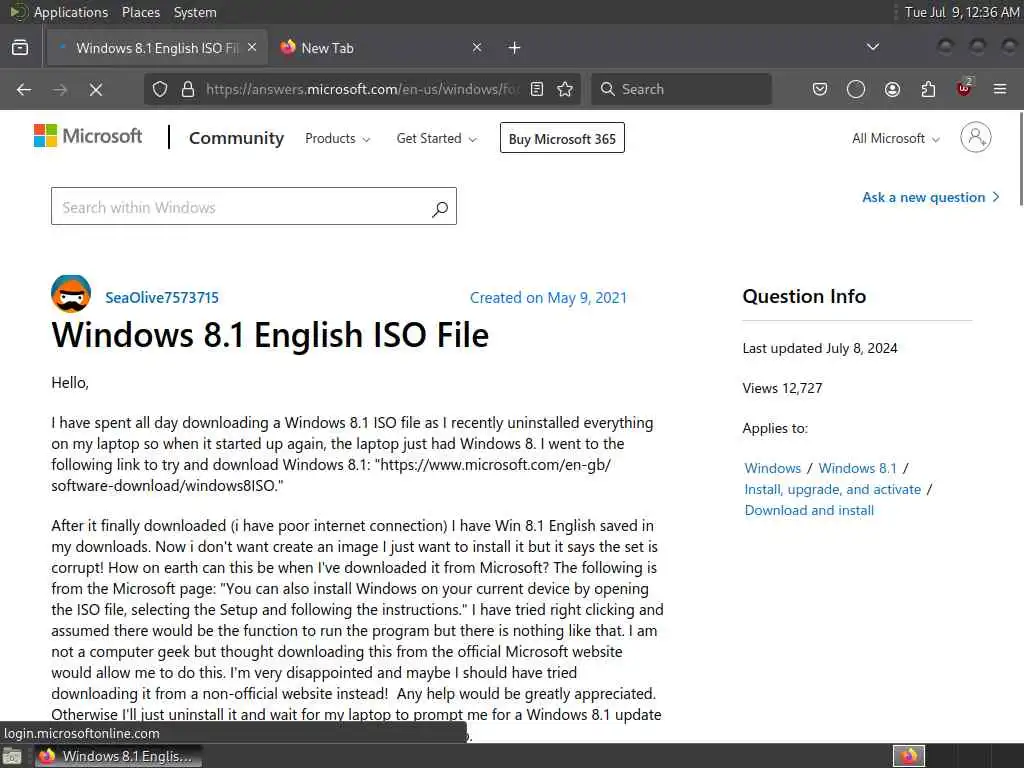Click the show desktop taskbar icon
Screen dimensions: 1024x768
click(x=12, y=757)
